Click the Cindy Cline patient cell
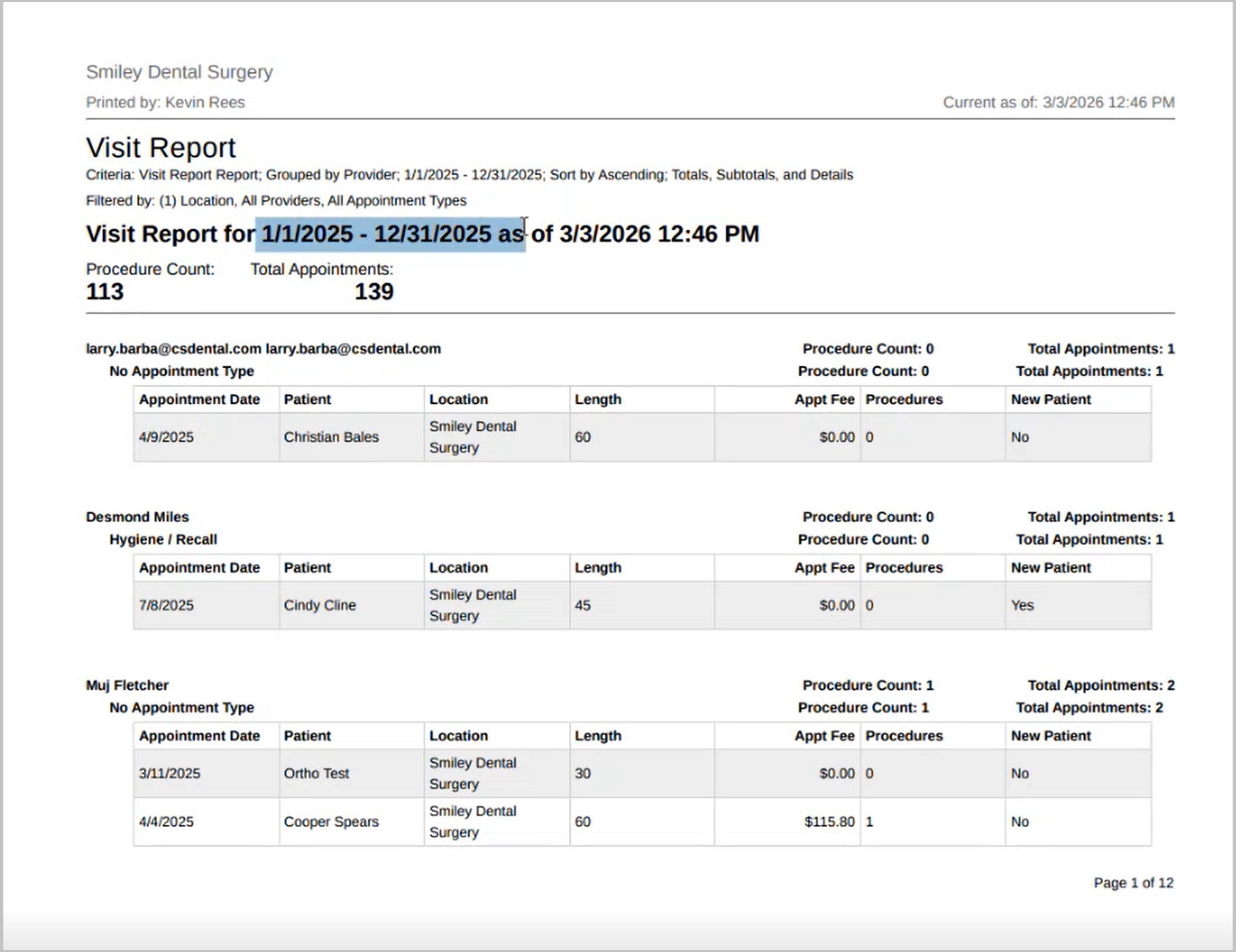This screenshot has height=952, width=1236. (319, 605)
